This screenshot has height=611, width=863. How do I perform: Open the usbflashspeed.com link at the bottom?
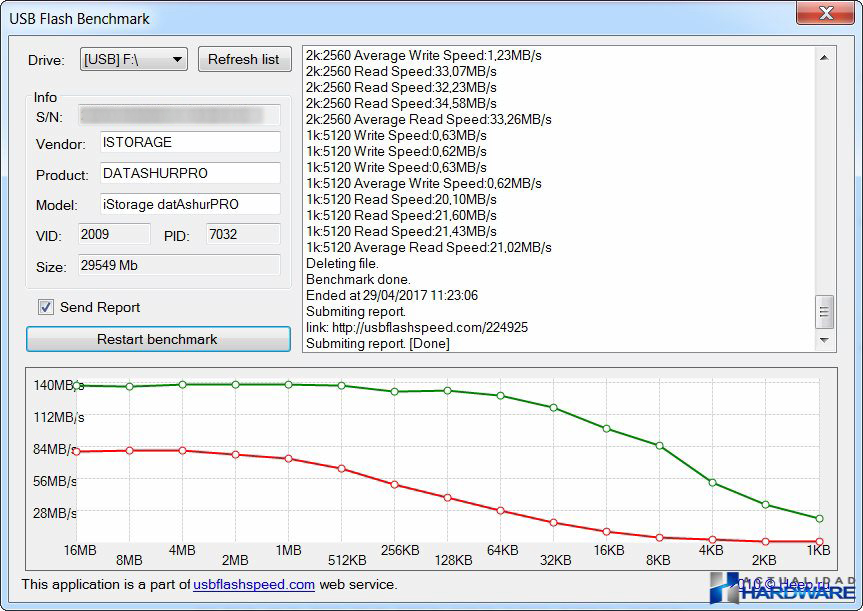[x=254, y=584]
